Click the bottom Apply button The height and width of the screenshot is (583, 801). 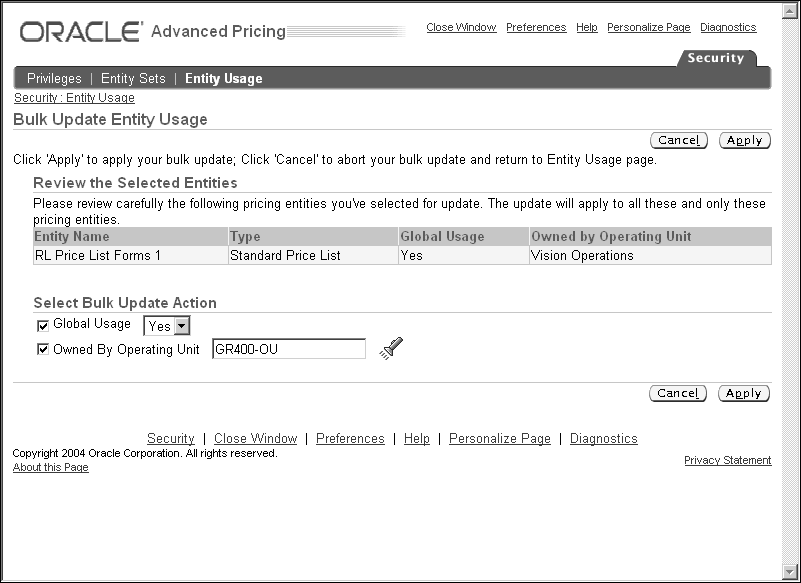tap(744, 393)
